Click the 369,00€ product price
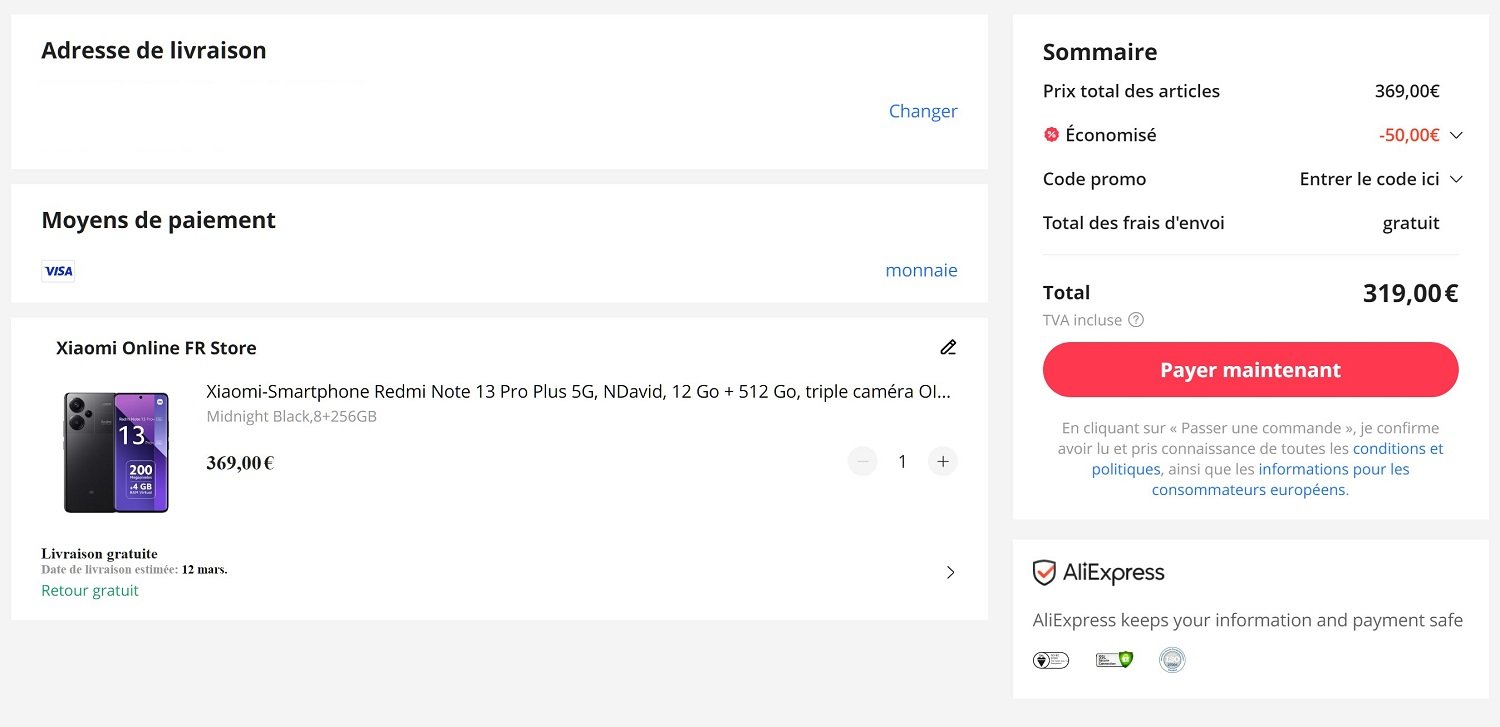 [x=240, y=463]
